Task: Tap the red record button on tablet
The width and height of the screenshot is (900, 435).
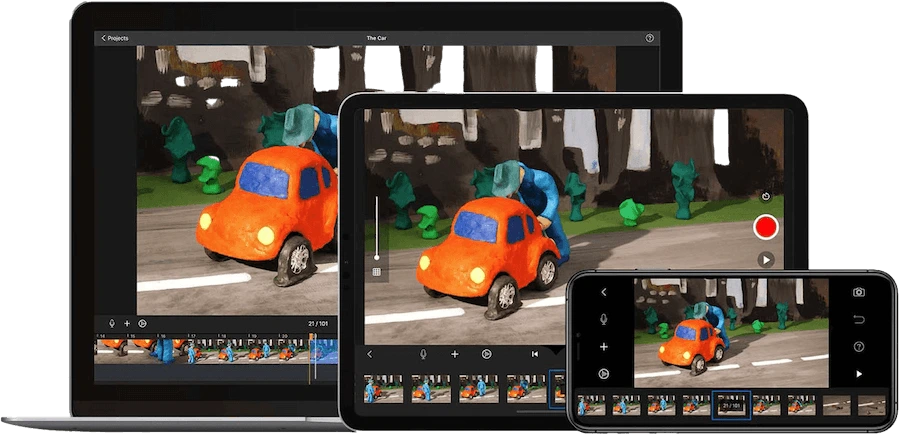Action: pos(765,228)
